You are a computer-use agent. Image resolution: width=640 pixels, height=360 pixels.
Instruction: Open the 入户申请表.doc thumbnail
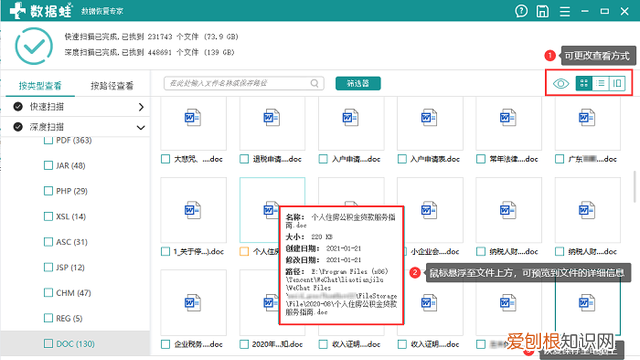(429, 124)
